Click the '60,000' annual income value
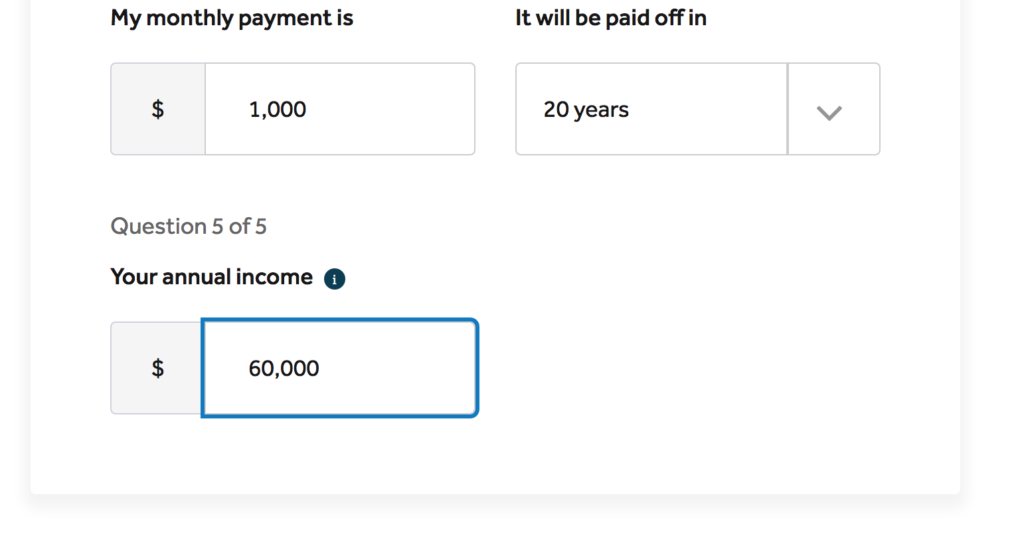The image size is (1024, 538). (284, 368)
